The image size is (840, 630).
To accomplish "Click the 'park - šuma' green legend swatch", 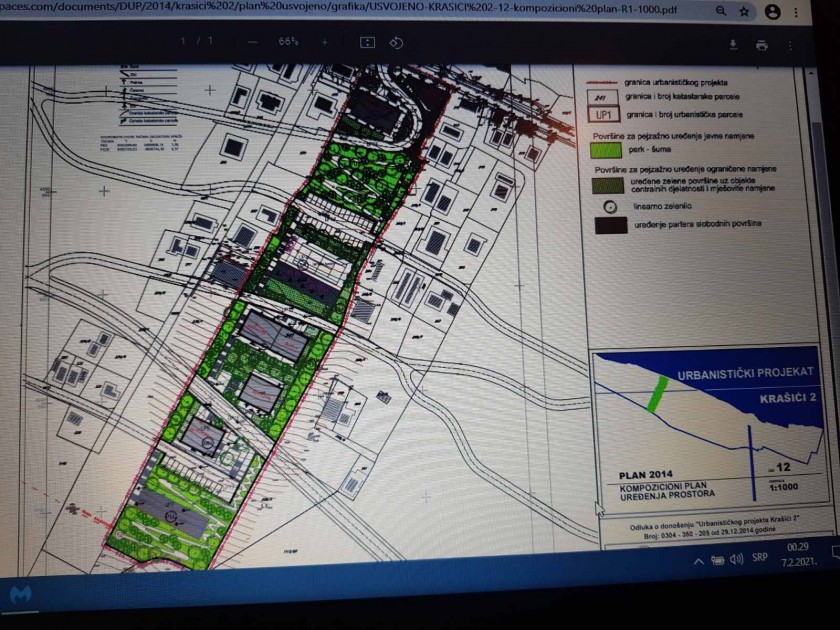I will click(x=605, y=150).
